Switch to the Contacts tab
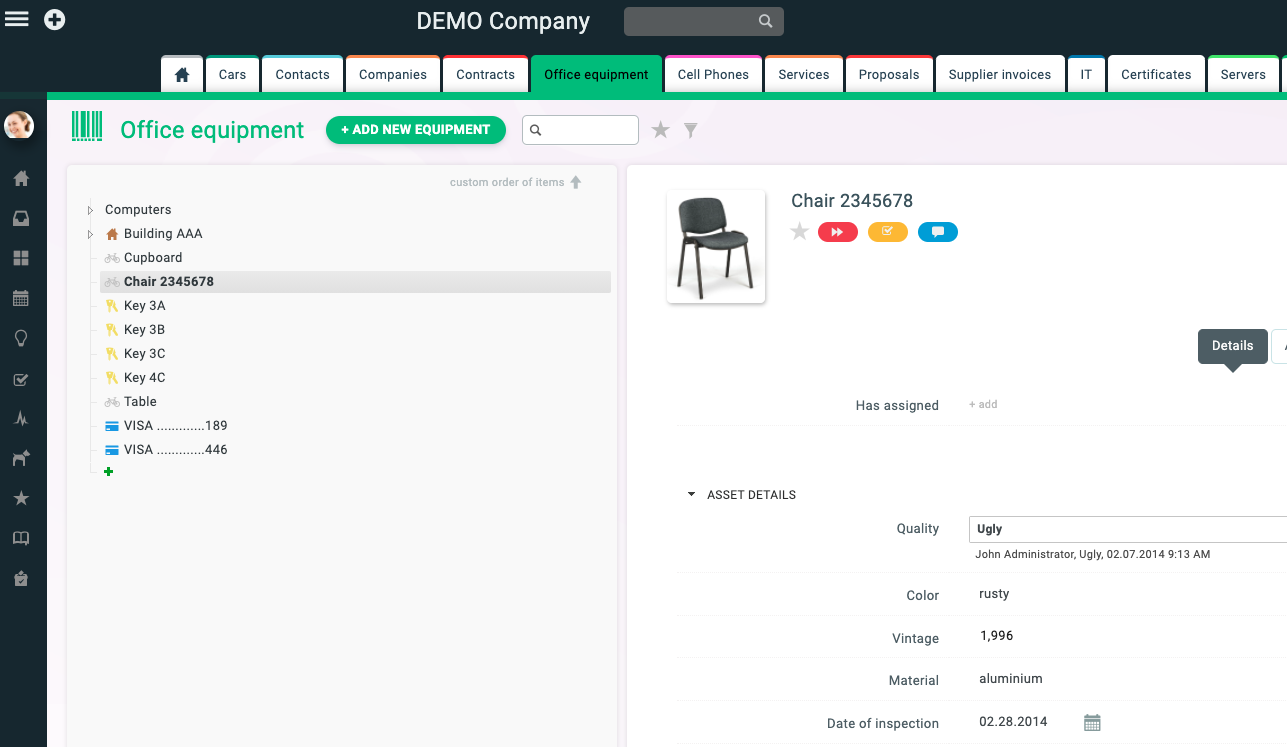This screenshot has width=1287, height=747. point(302,74)
